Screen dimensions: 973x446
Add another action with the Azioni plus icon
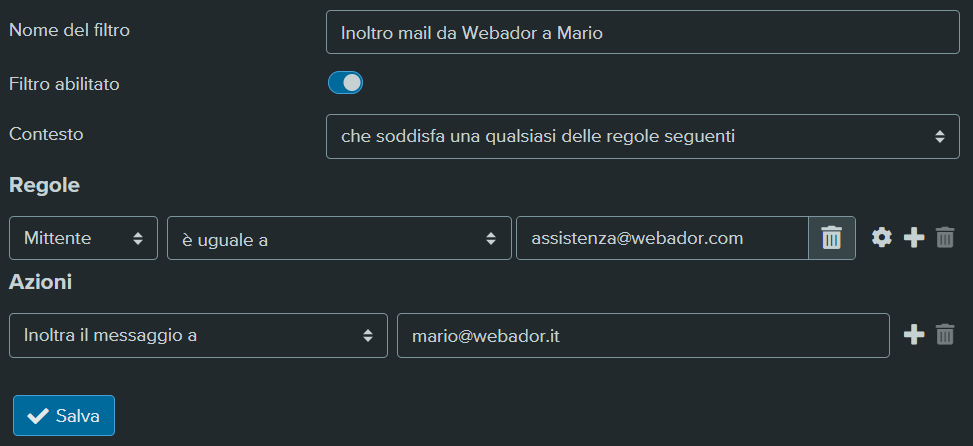[x=913, y=335]
